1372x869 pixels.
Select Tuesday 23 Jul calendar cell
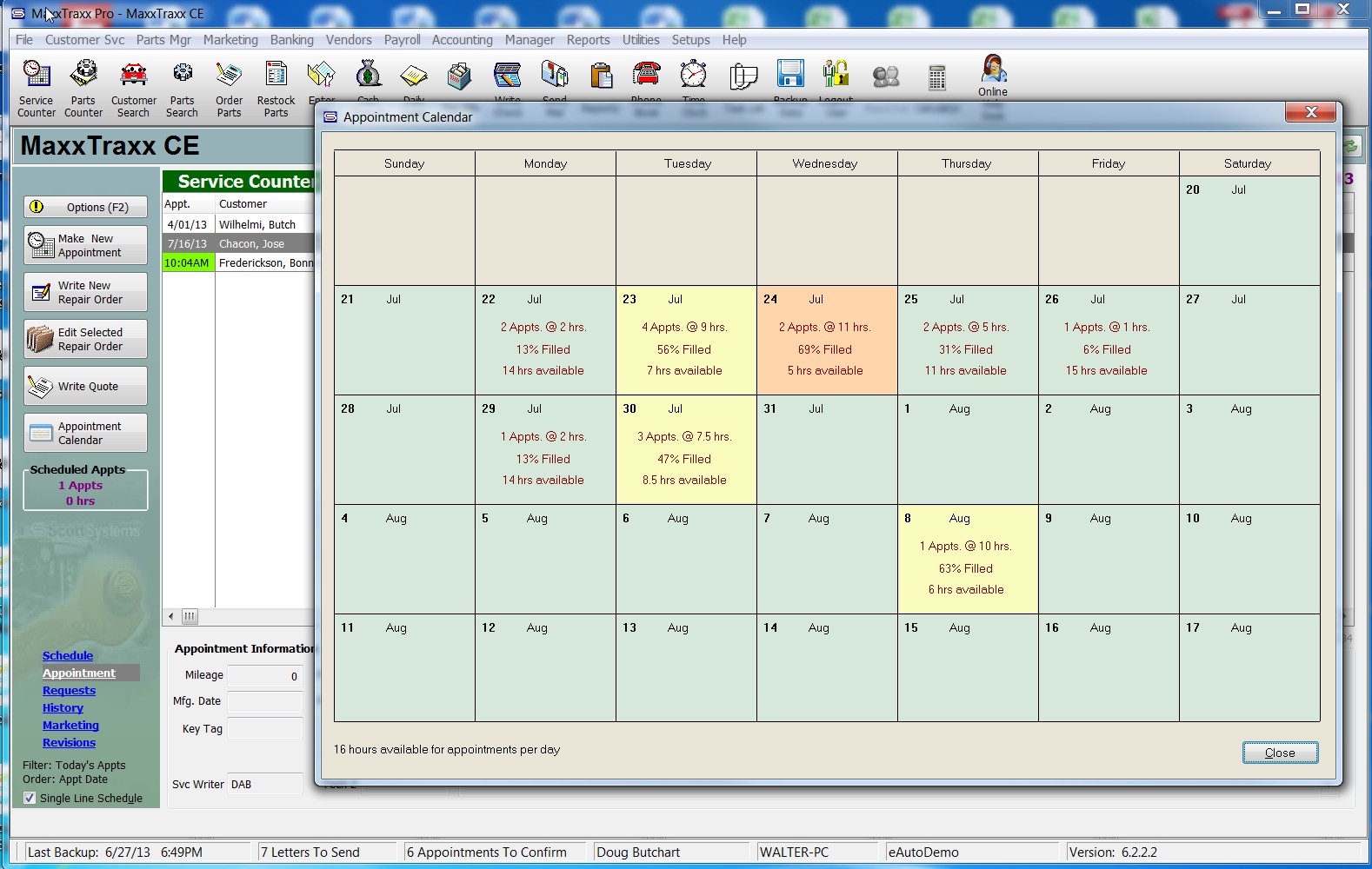(686, 341)
